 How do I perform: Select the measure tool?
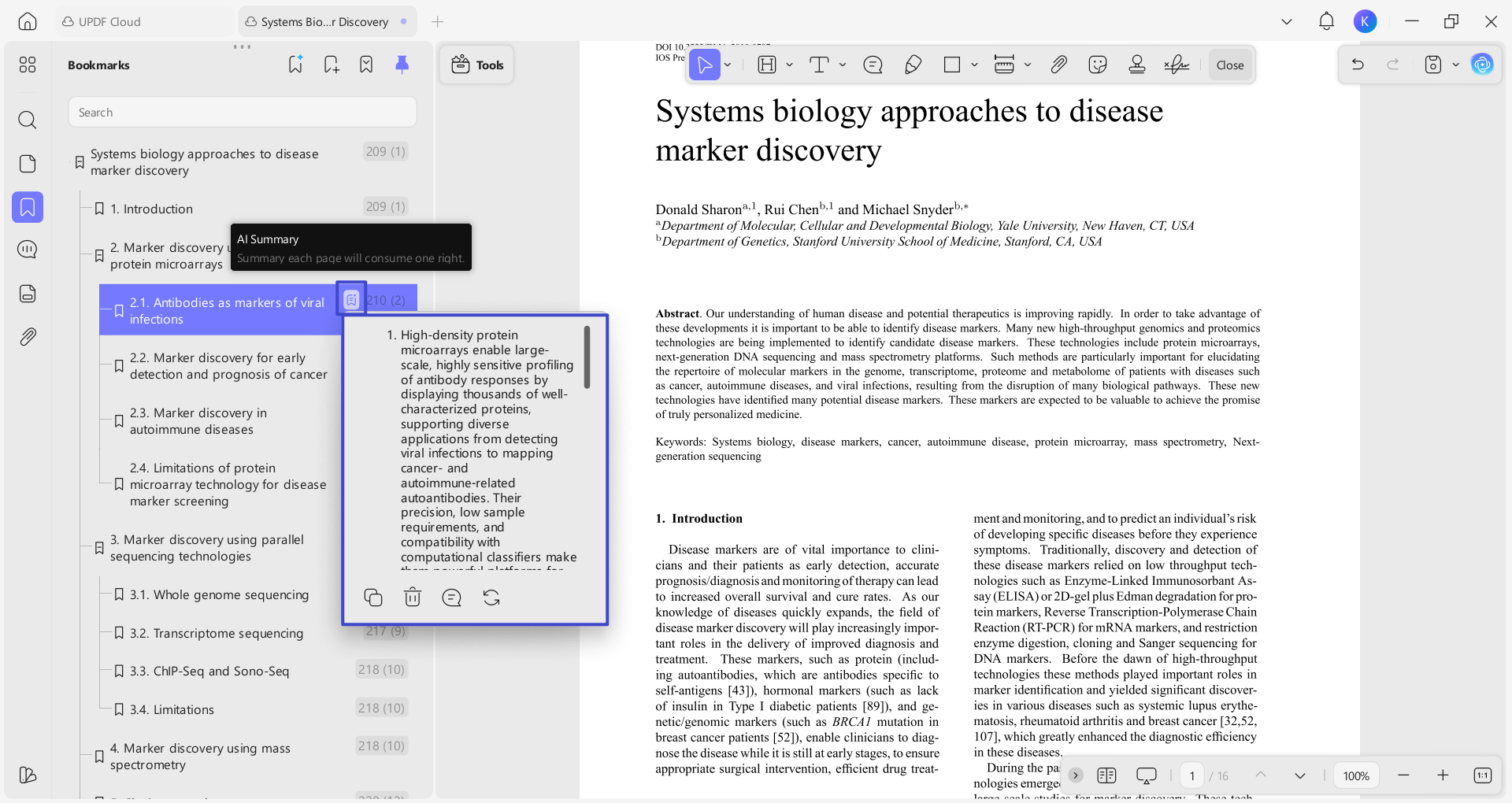pyautogui.click(x=1004, y=65)
